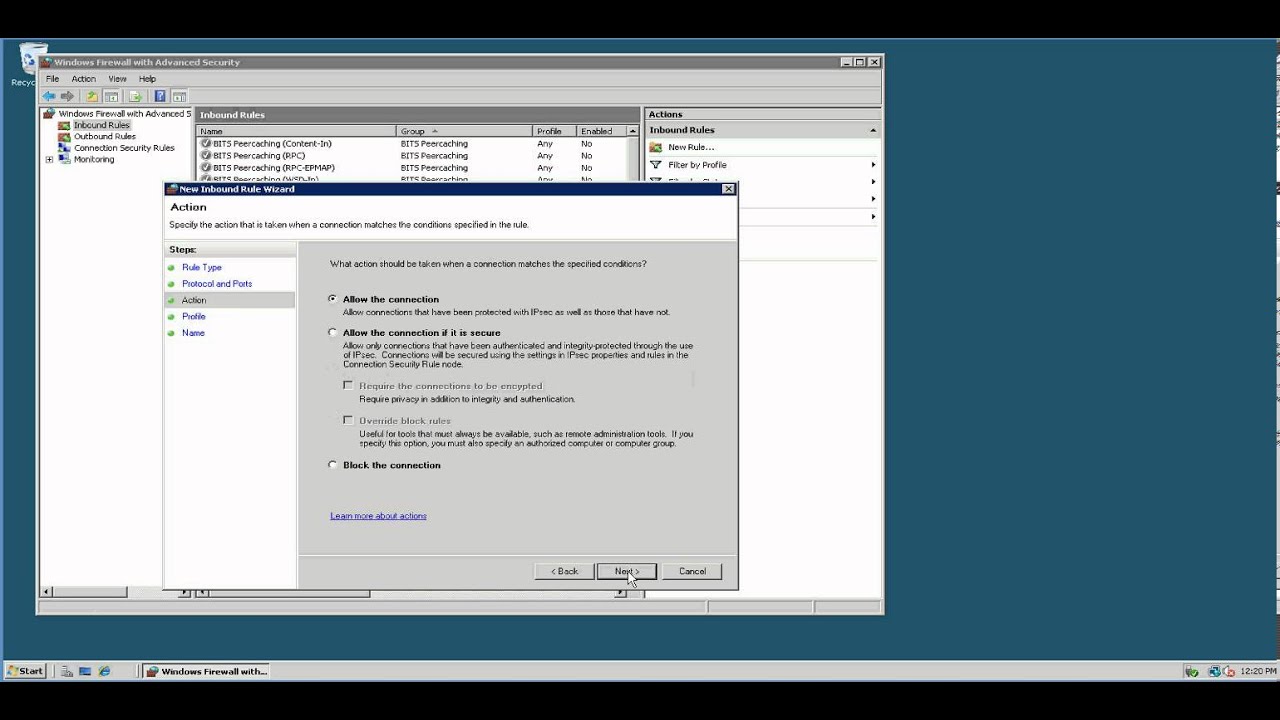1280x720 pixels.
Task: Go to the Protocol and Ports wizard step
Action: click(x=217, y=284)
